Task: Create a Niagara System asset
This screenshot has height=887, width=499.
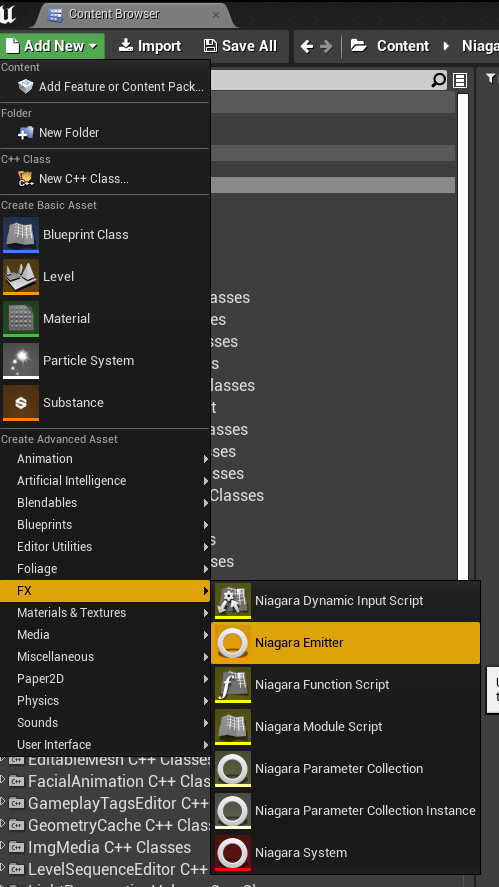Action: pyautogui.click(x=346, y=852)
